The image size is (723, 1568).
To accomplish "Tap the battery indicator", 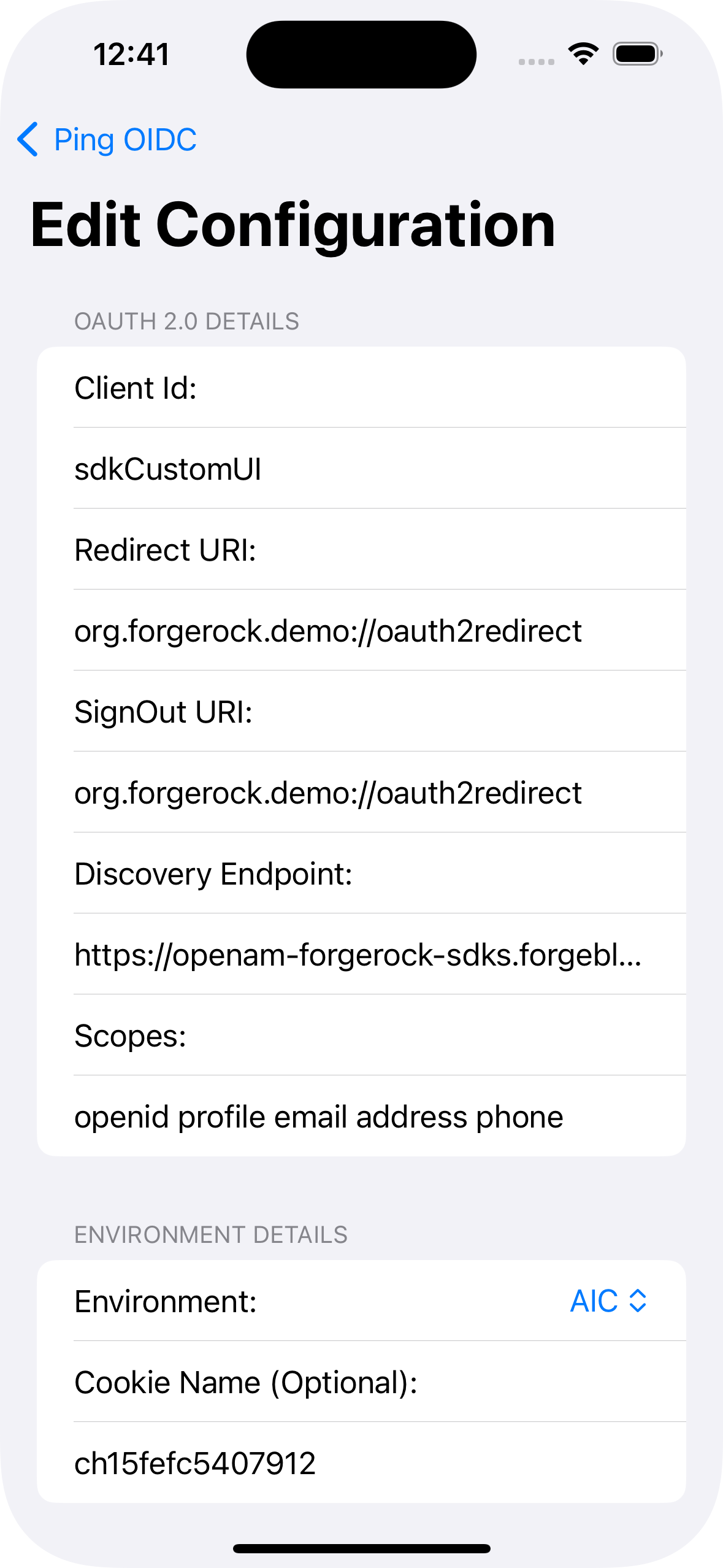I will point(635,54).
